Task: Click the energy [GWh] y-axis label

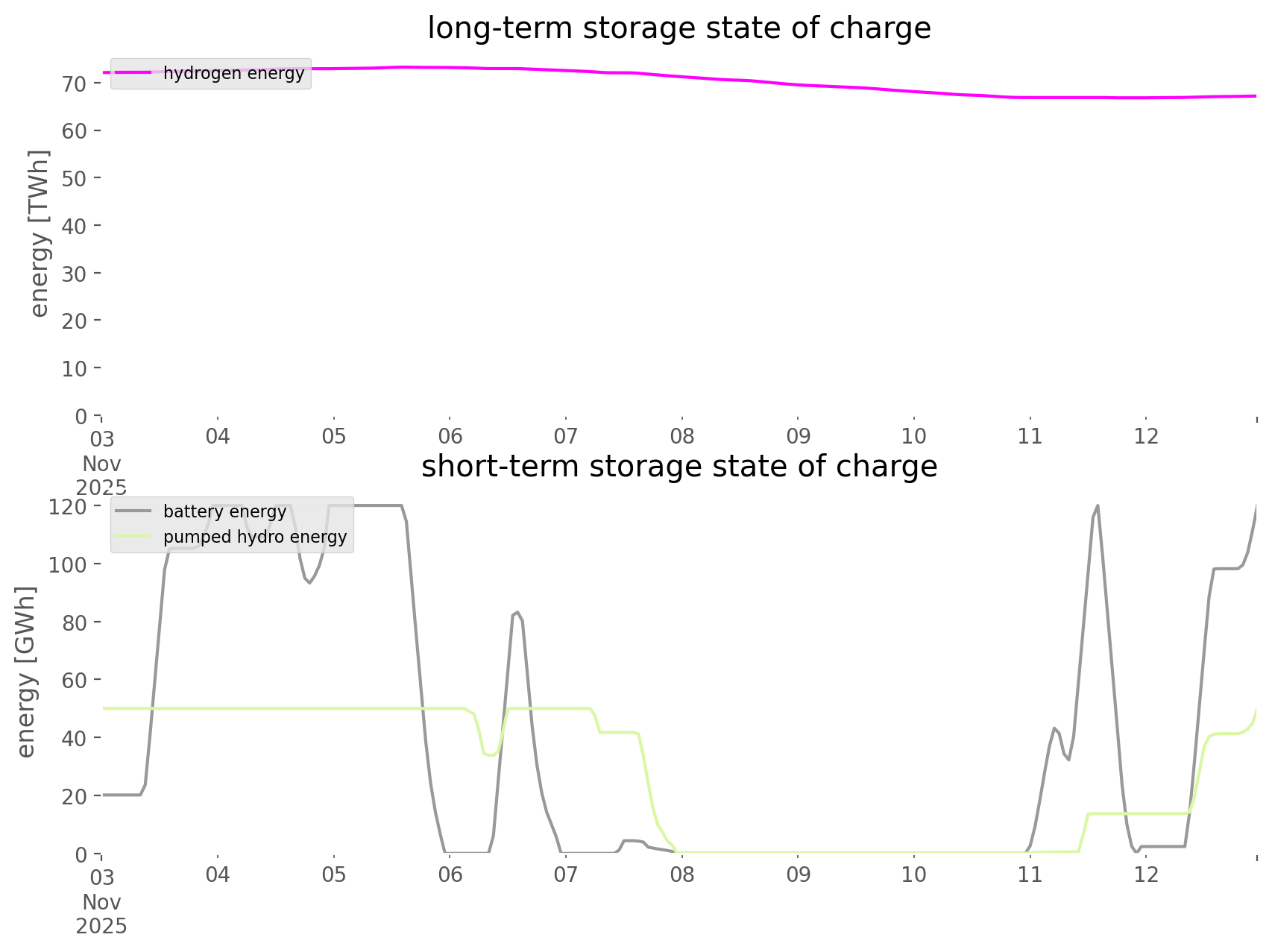Action: pyautogui.click(x=26, y=672)
